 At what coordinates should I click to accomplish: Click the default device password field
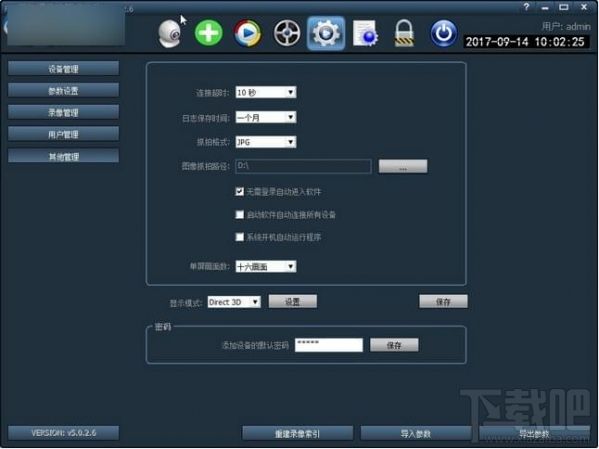[x=329, y=345]
